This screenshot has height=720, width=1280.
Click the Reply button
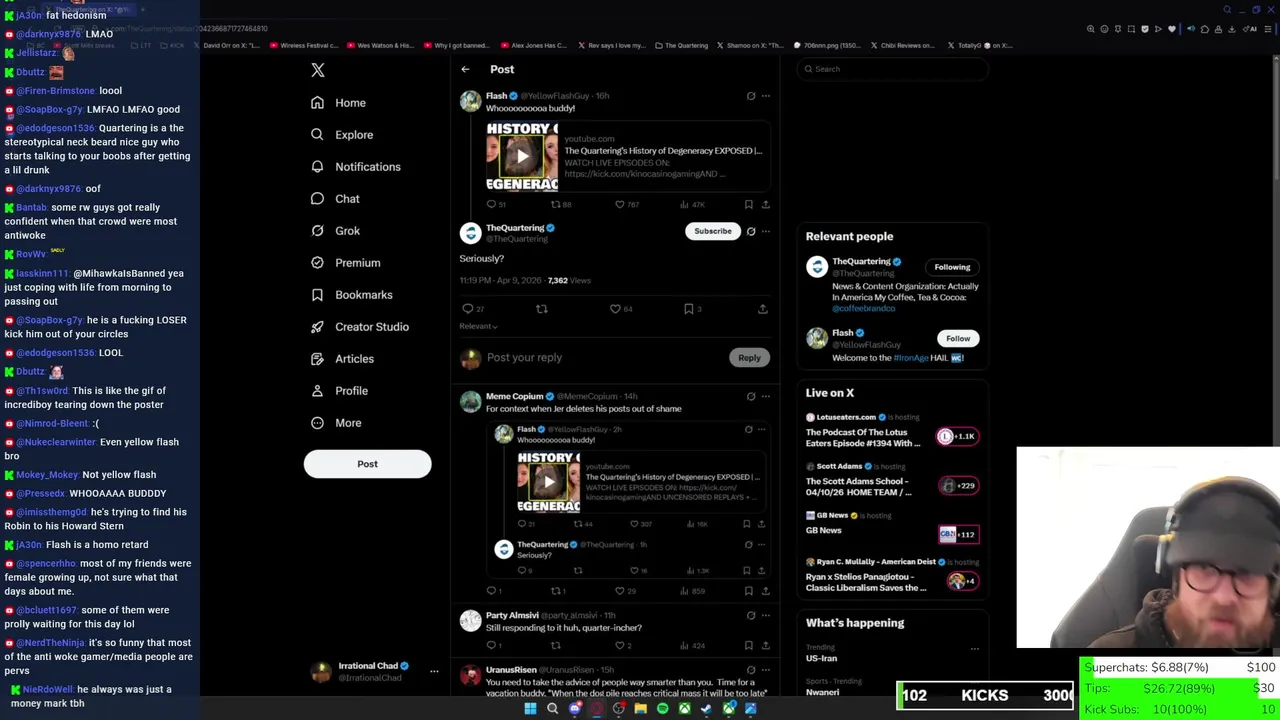749,357
